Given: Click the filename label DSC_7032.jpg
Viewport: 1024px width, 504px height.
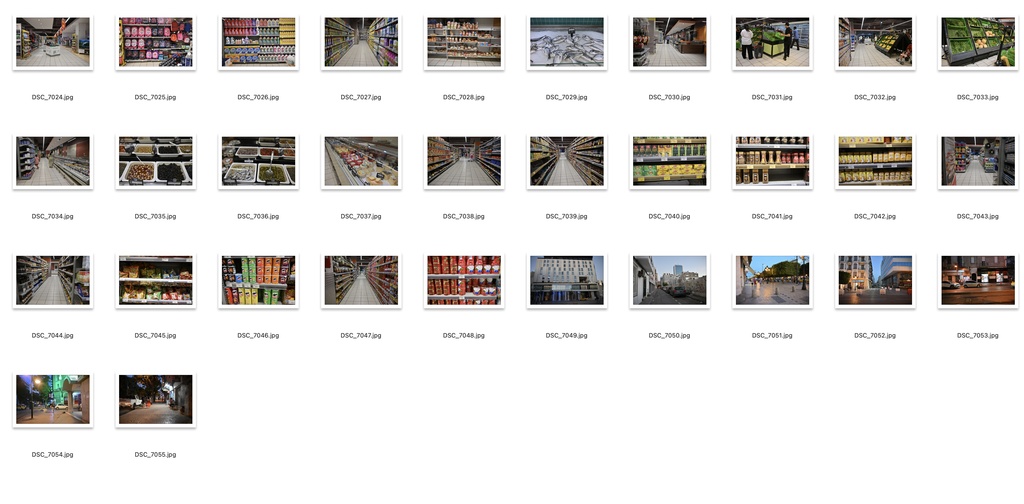Looking at the screenshot, I should click(x=875, y=97).
